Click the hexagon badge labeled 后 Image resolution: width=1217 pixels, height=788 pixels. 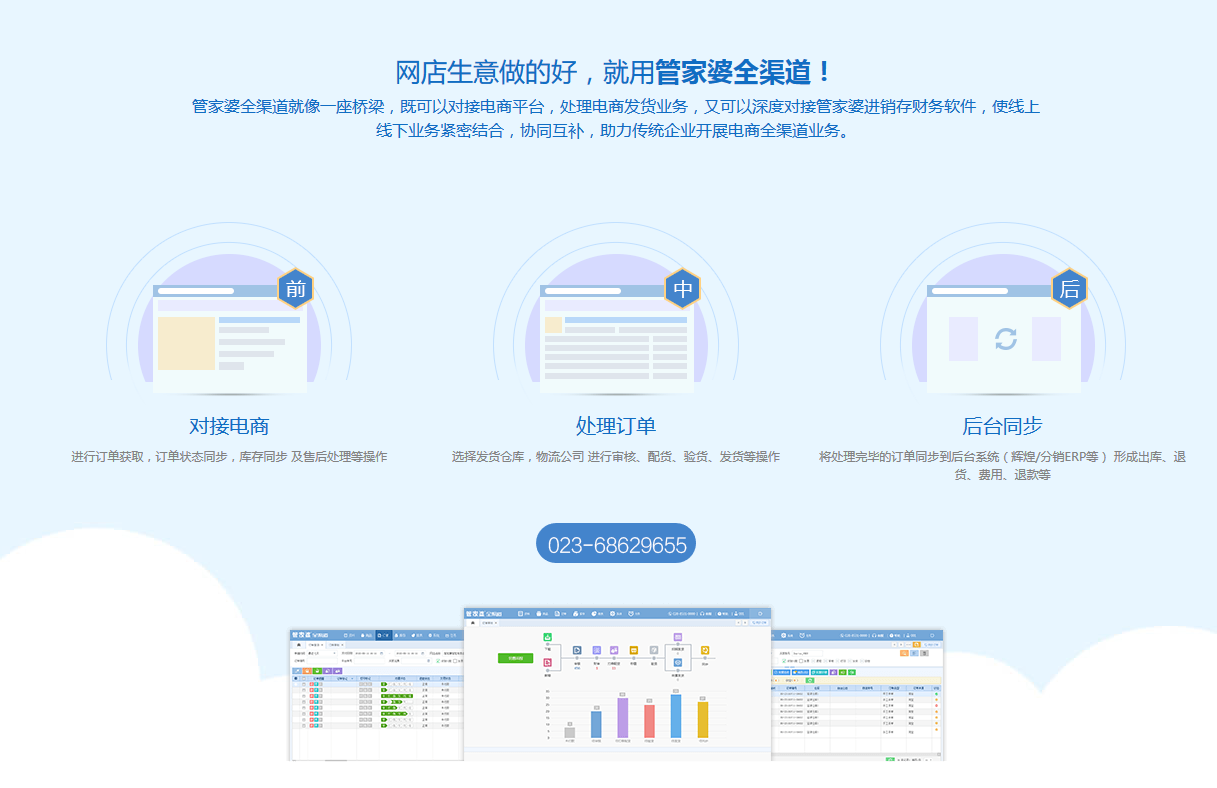tap(1069, 289)
